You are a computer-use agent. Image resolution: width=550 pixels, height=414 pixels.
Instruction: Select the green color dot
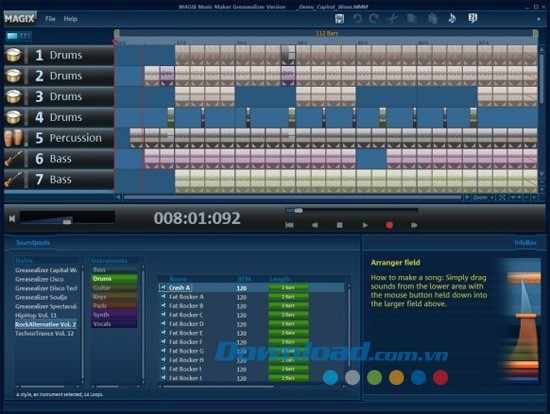coord(374,378)
